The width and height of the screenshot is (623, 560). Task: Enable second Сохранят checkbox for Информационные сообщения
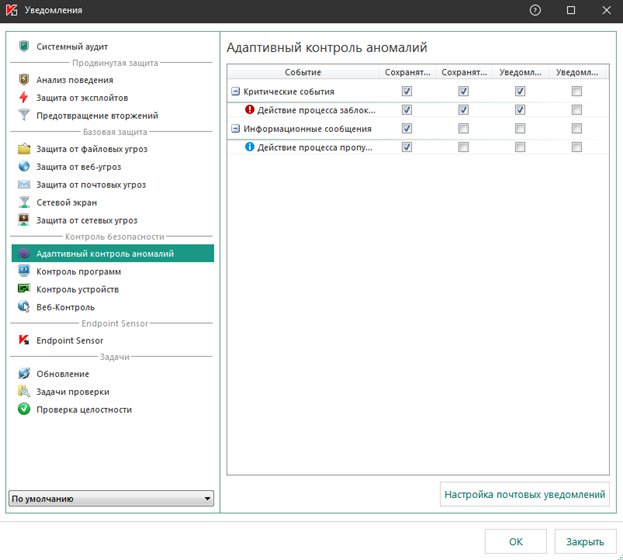(463, 128)
